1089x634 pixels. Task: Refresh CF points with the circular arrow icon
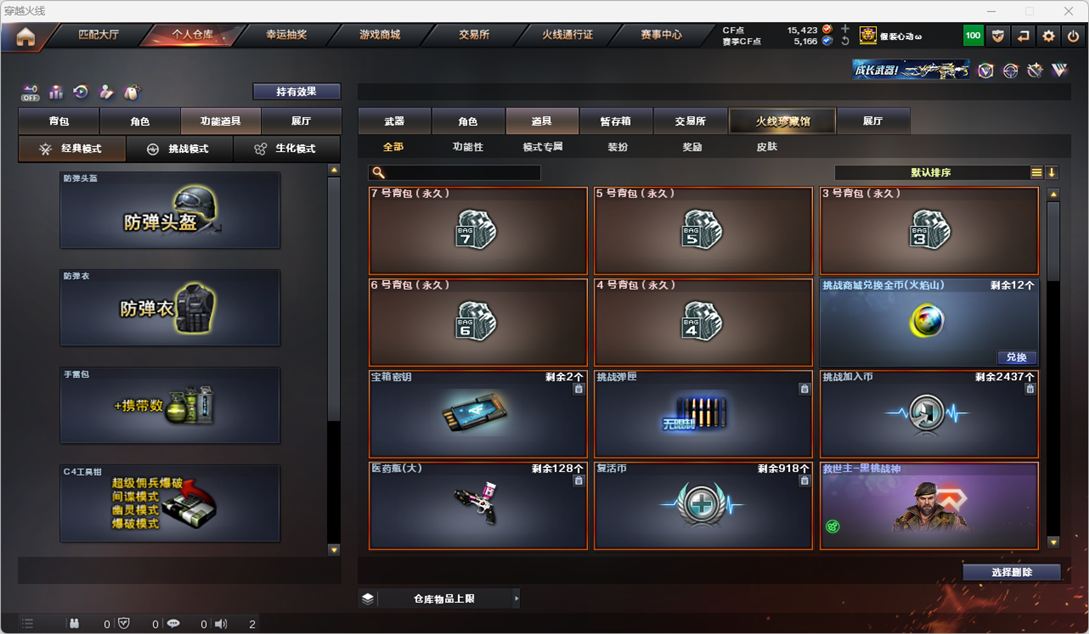pos(845,41)
